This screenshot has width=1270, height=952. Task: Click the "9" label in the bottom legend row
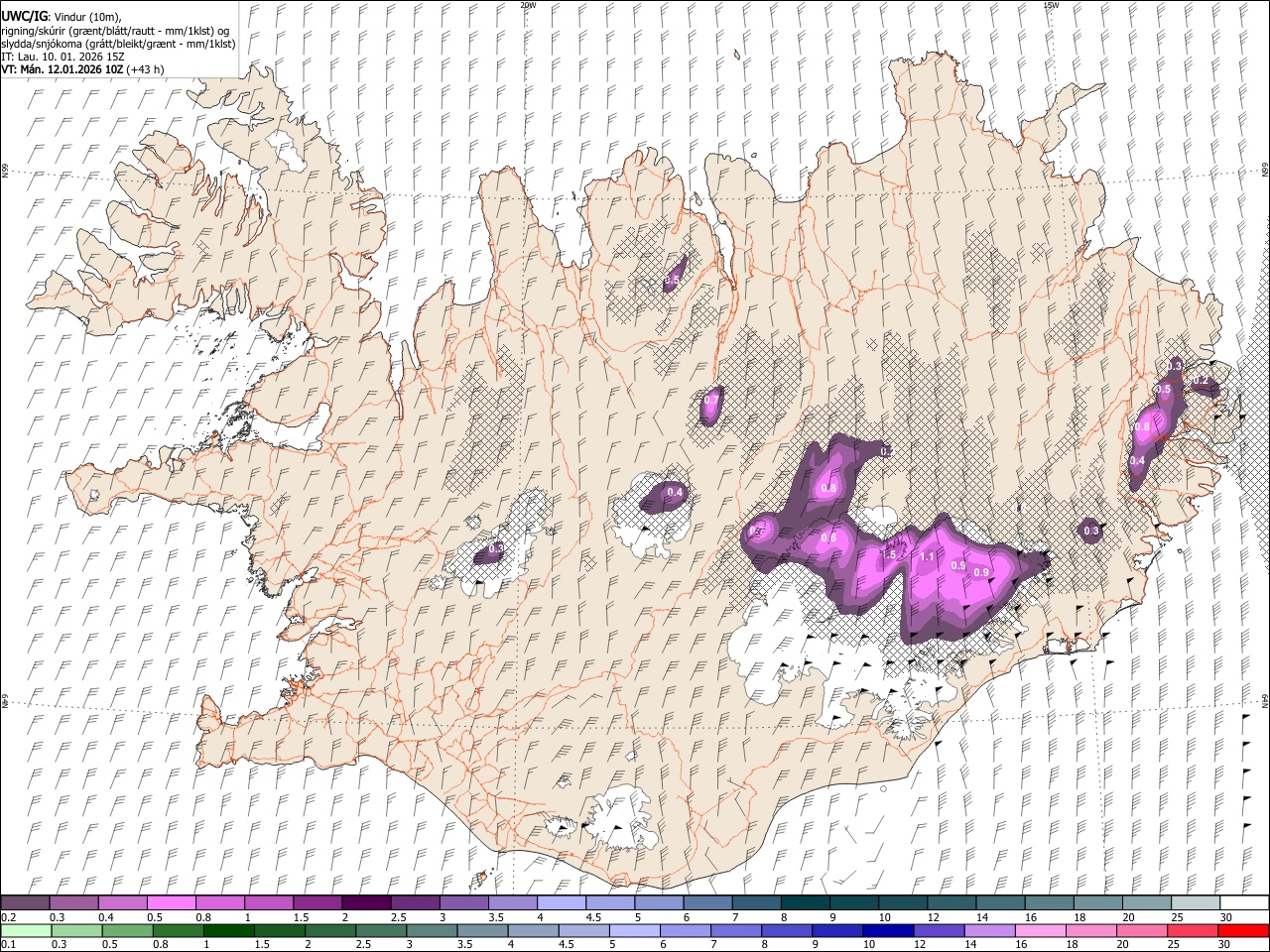pos(815,945)
